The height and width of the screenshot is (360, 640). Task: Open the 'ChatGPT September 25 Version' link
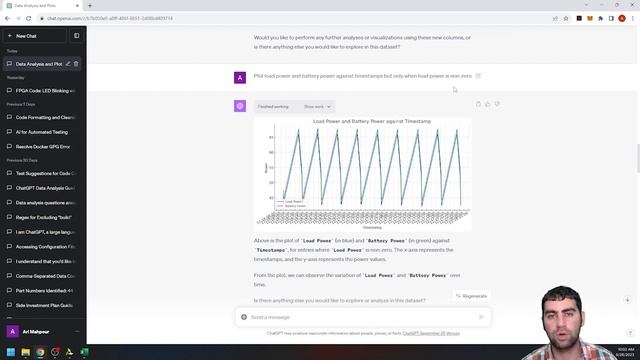tap(431, 333)
